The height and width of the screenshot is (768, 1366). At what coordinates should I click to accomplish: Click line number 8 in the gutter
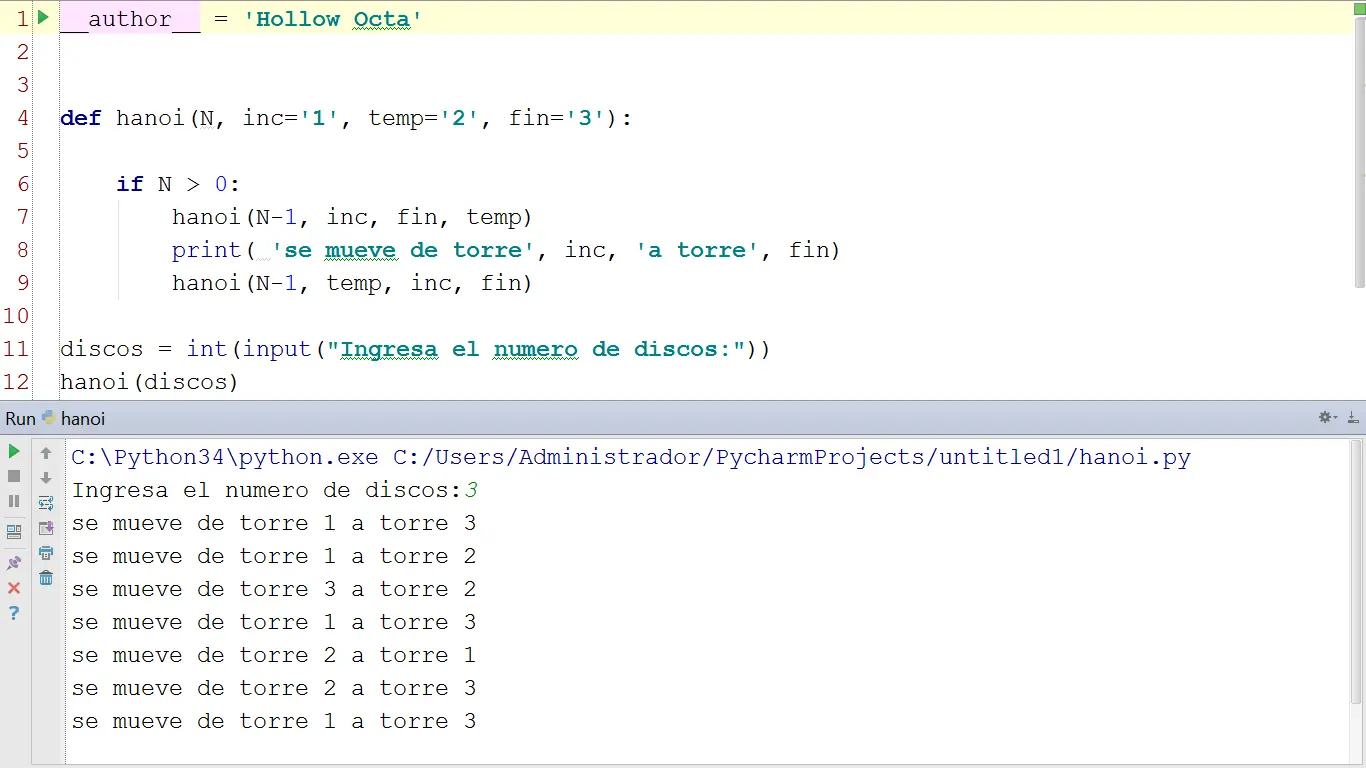click(x=22, y=250)
